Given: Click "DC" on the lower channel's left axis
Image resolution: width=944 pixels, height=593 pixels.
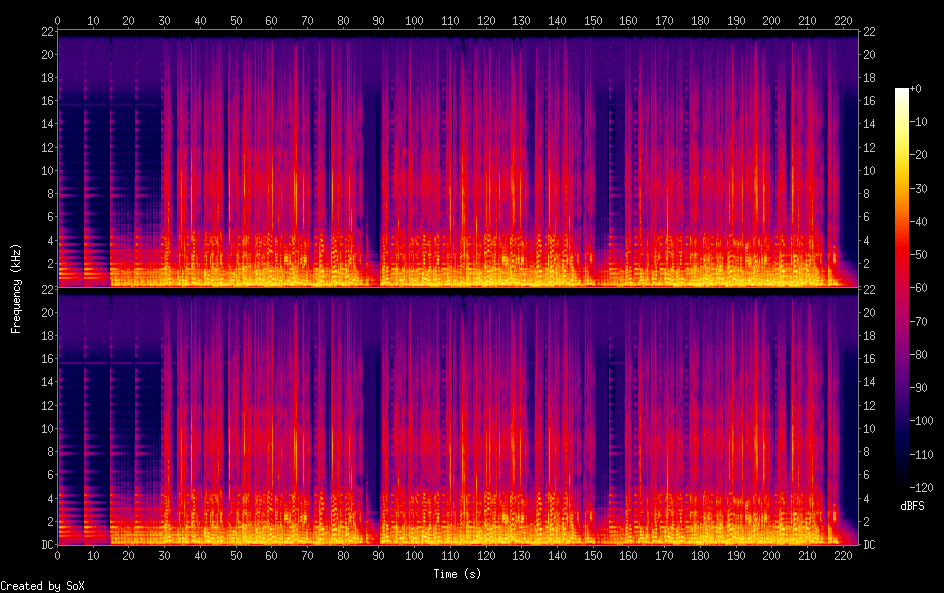Looking at the screenshot, I should click(x=48, y=545).
